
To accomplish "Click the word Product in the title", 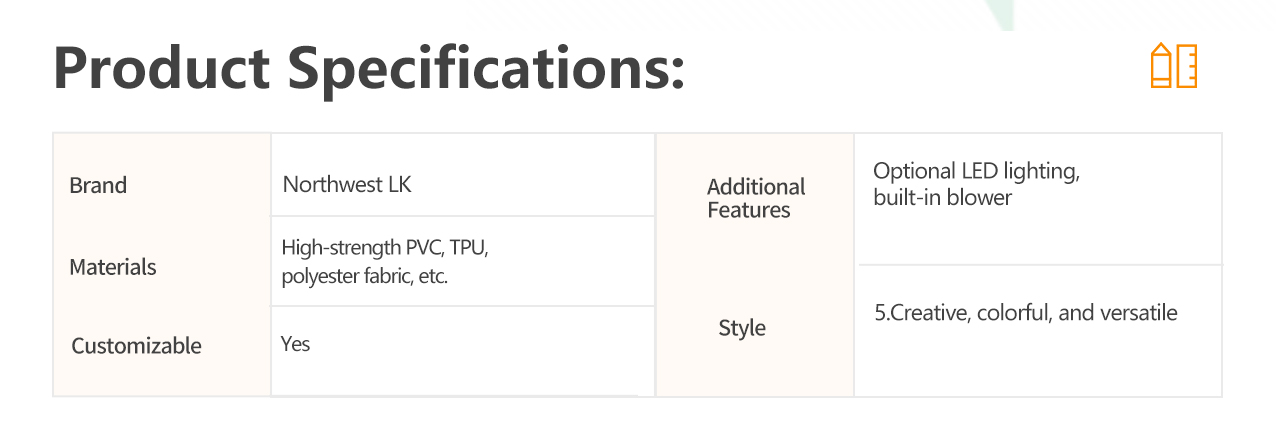I will pyautogui.click(x=161, y=69).
